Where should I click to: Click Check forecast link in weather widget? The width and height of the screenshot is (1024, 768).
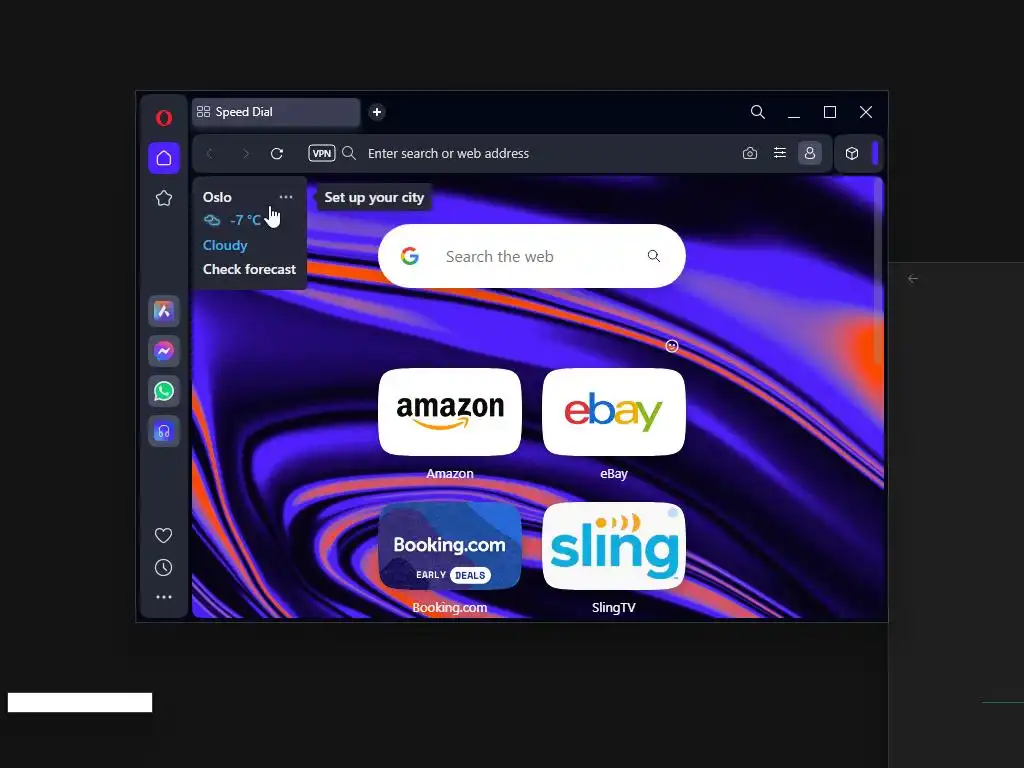click(249, 269)
